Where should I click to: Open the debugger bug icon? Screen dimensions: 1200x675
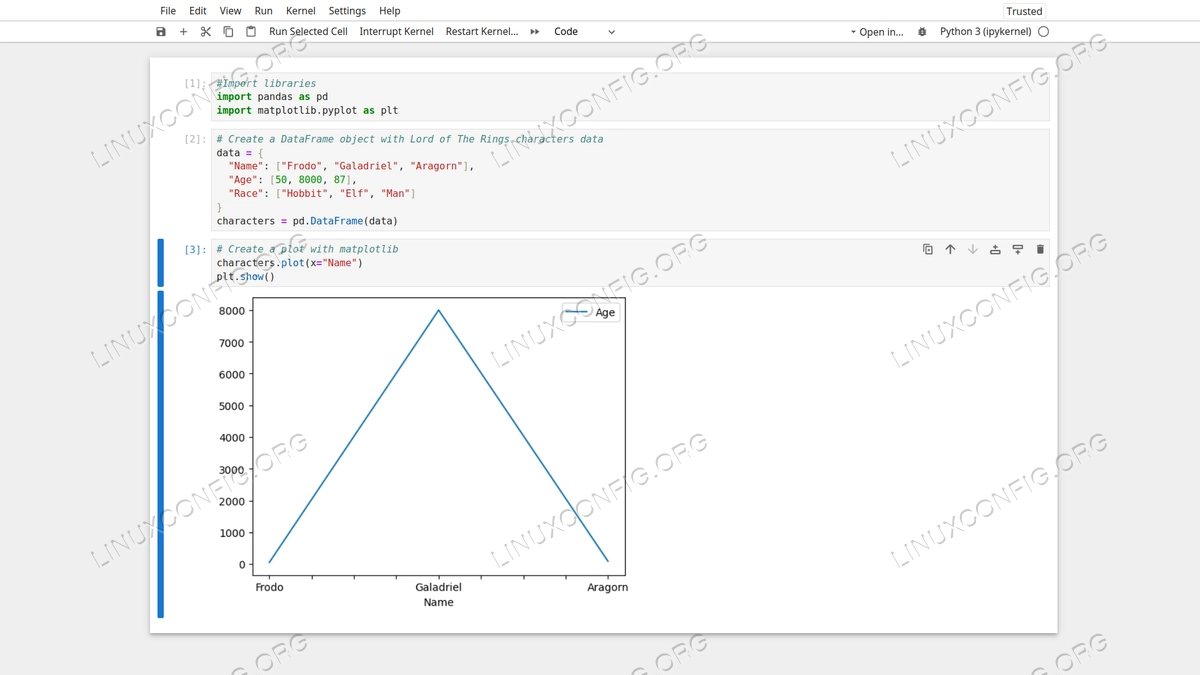[x=922, y=32]
